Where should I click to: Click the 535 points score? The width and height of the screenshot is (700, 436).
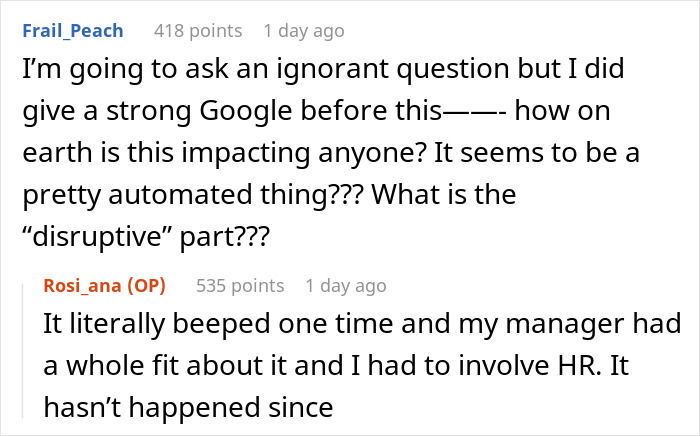pos(238,286)
